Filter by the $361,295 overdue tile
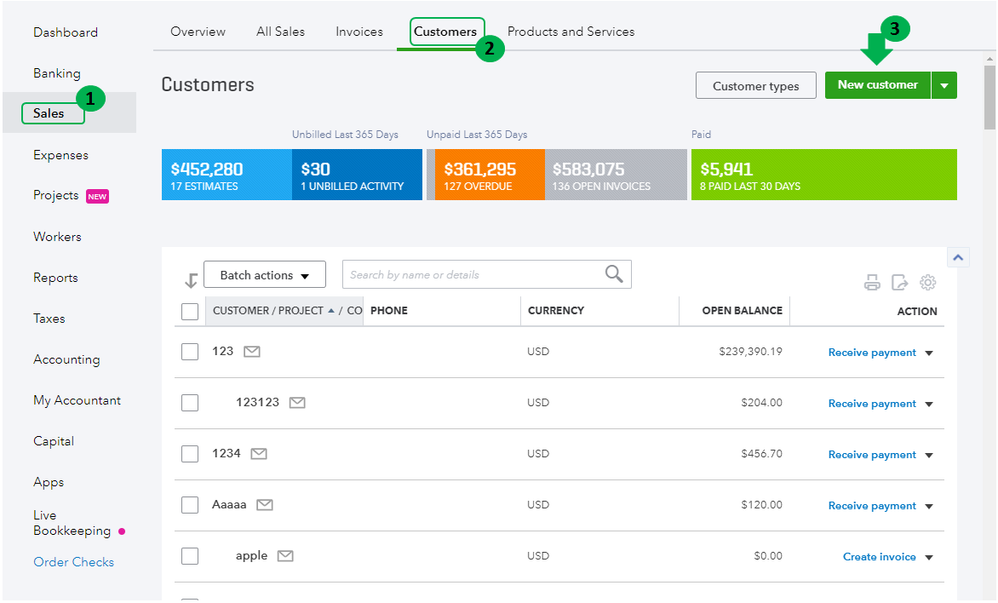The height and width of the screenshot is (603, 998). pyautogui.click(x=489, y=174)
